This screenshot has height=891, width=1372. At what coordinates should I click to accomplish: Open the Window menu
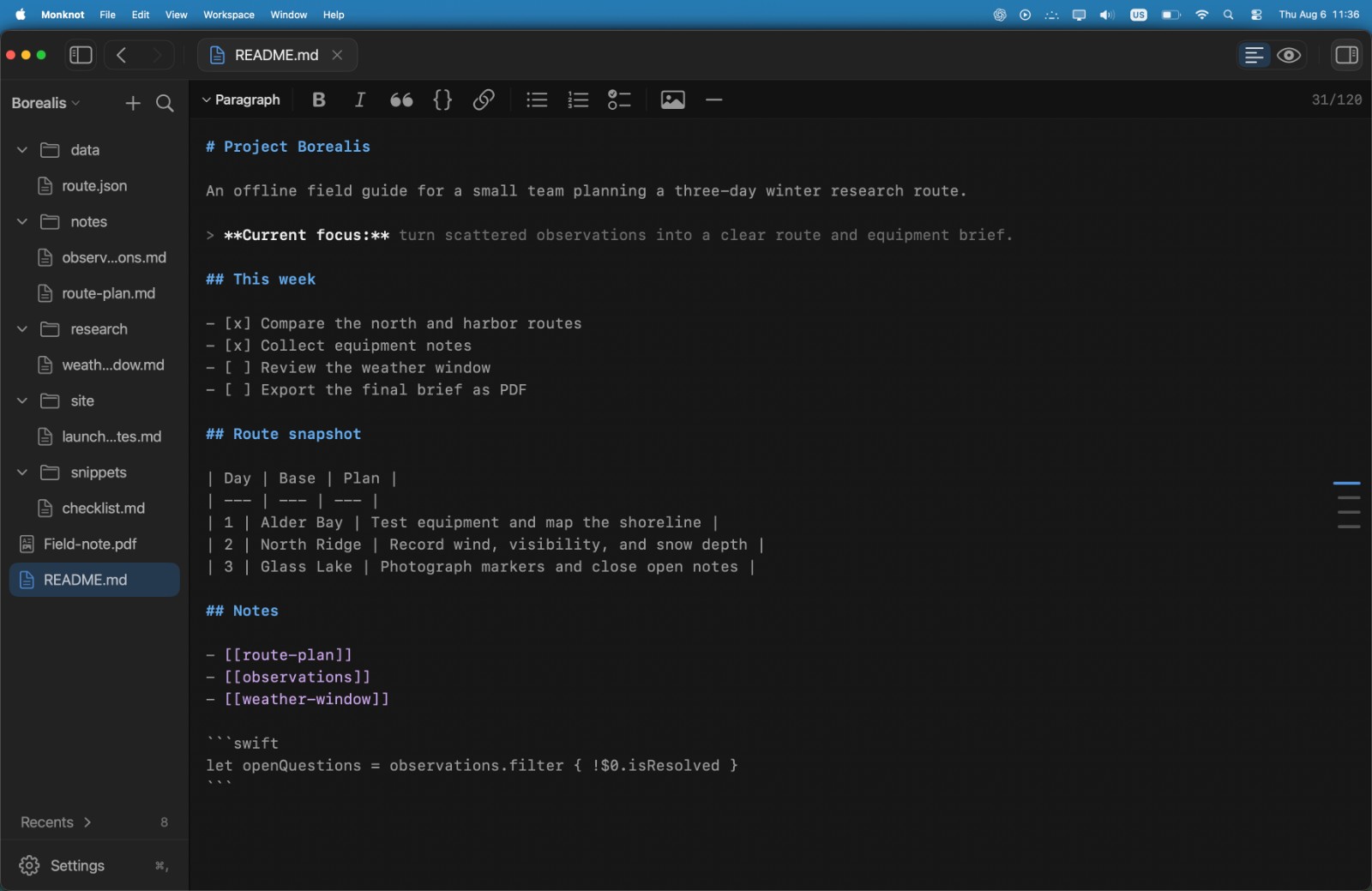[289, 15]
